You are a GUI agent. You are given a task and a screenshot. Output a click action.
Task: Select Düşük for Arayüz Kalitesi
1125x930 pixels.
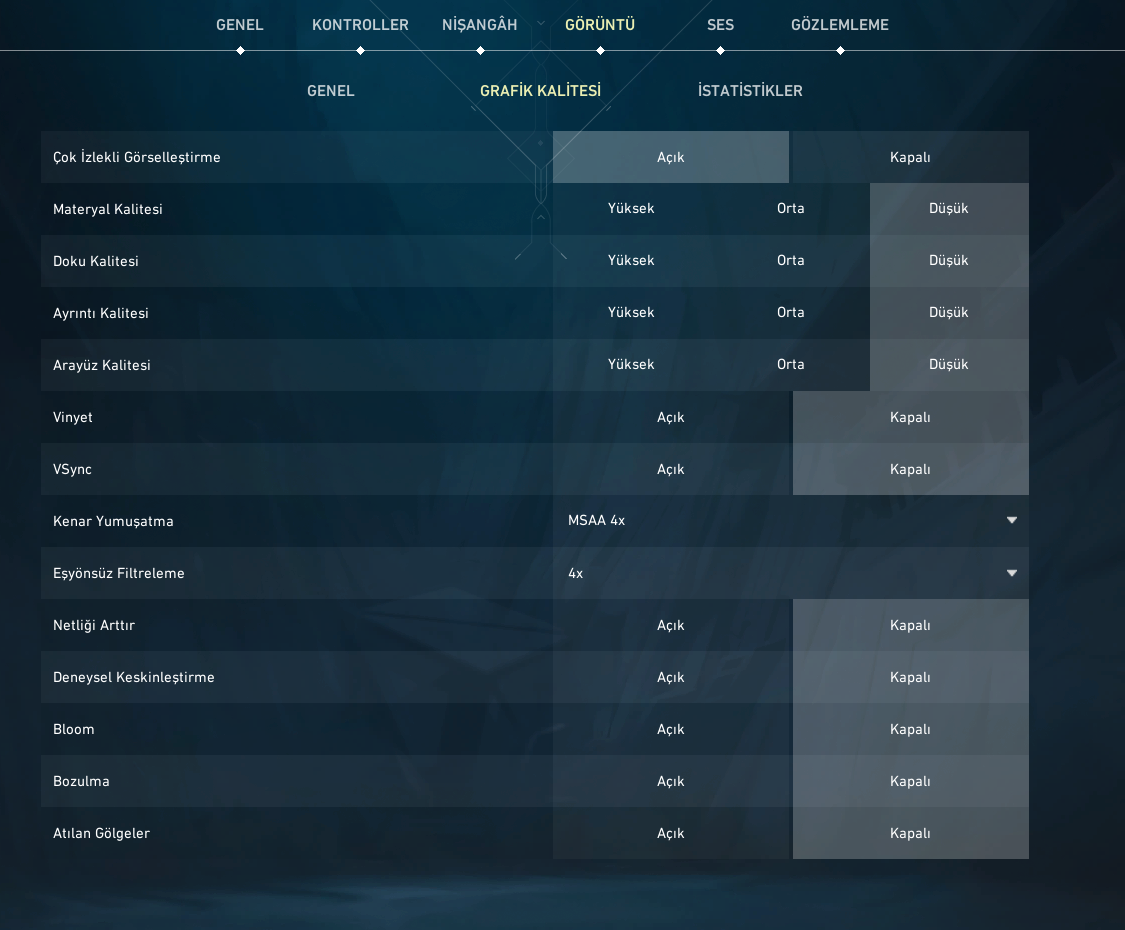949,365
